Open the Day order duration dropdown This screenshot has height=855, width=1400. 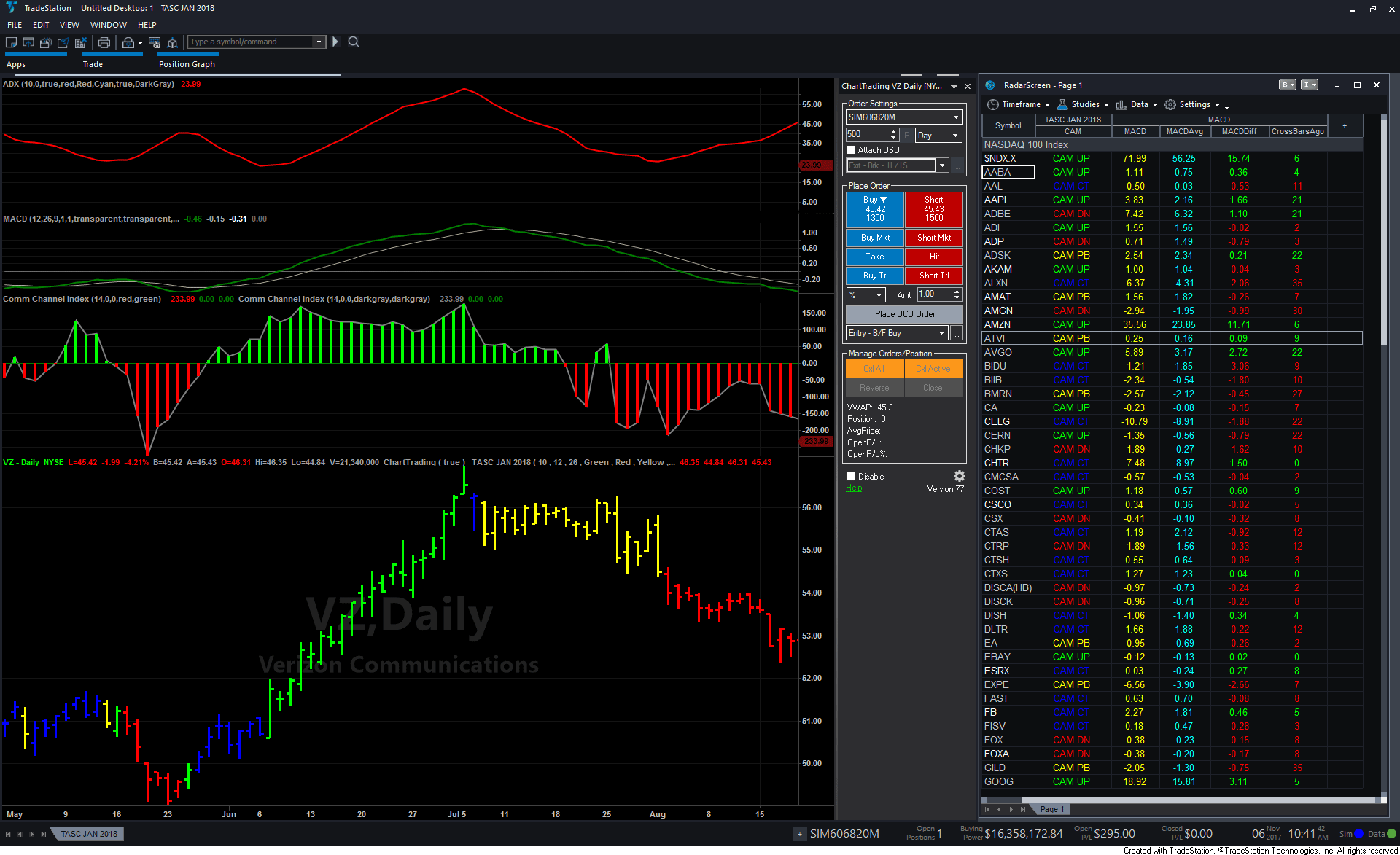[954, 136]
